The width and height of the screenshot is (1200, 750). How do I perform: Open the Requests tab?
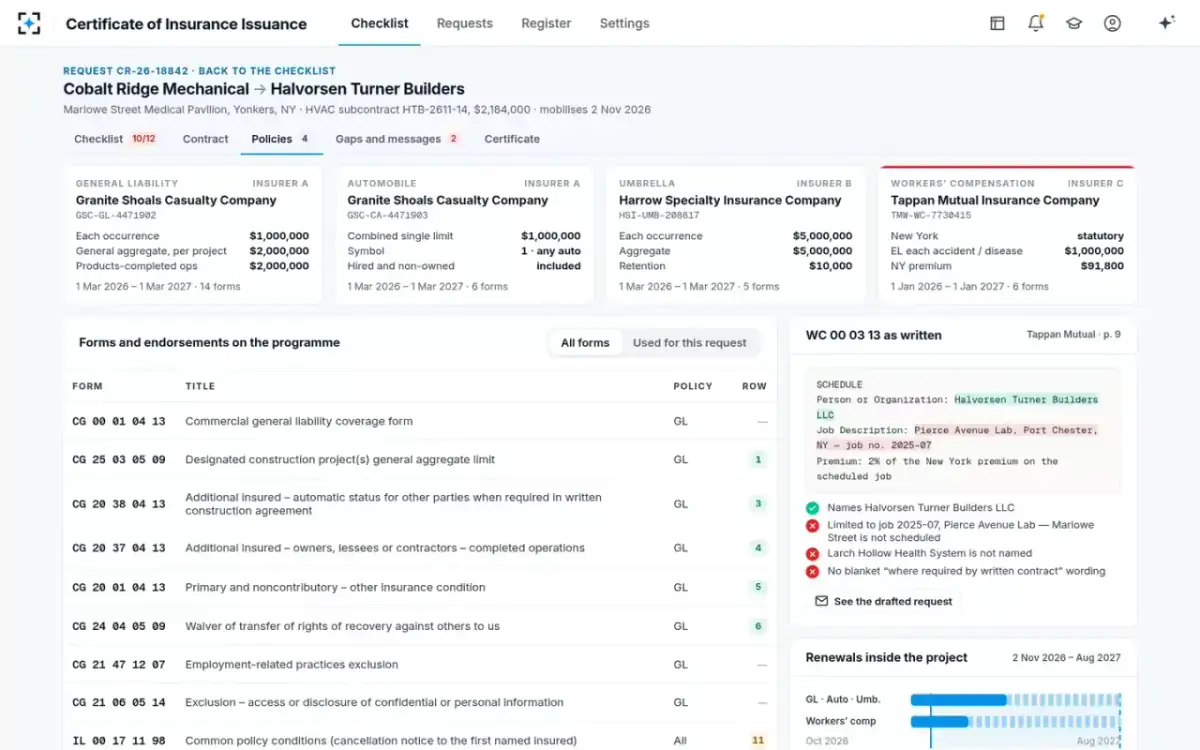(465, 23)
